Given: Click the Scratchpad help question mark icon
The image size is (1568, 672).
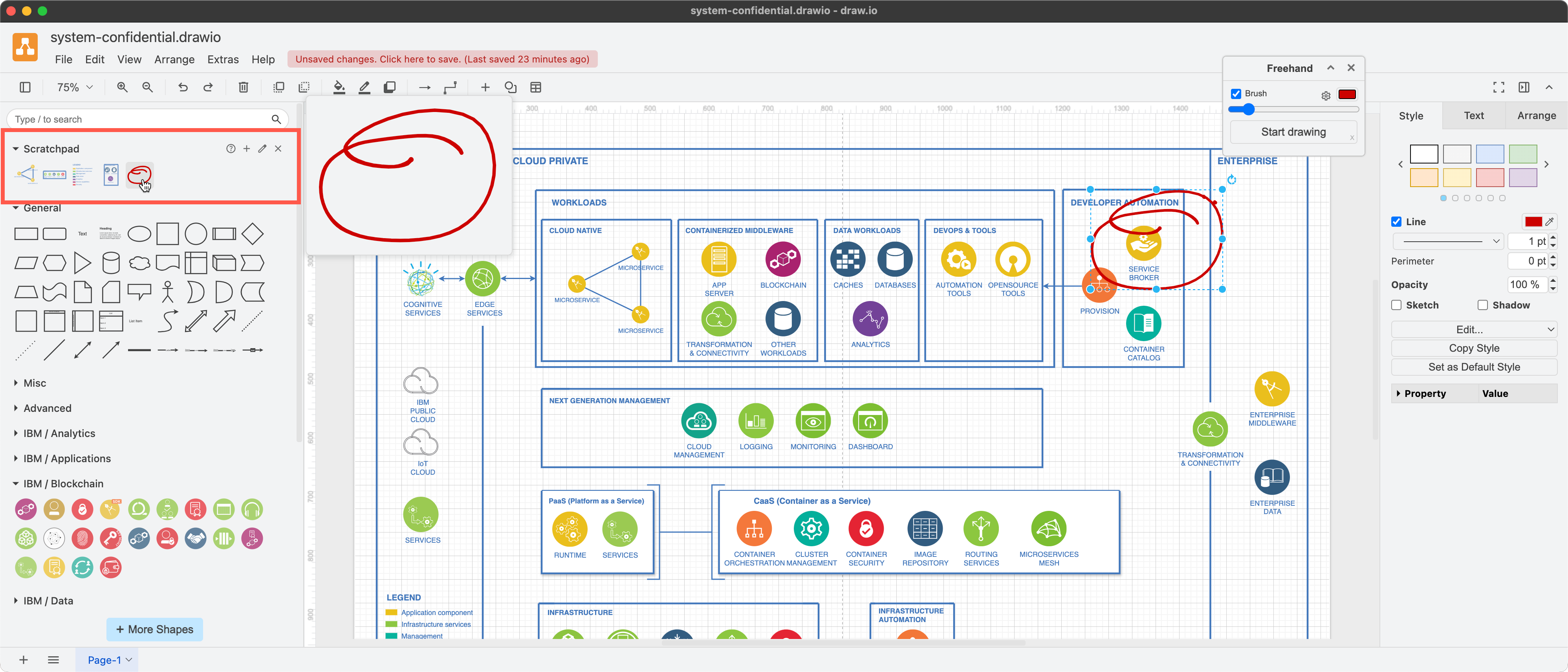Looking at the screenshot, I should pyautogui.click(x=231, y=148).
